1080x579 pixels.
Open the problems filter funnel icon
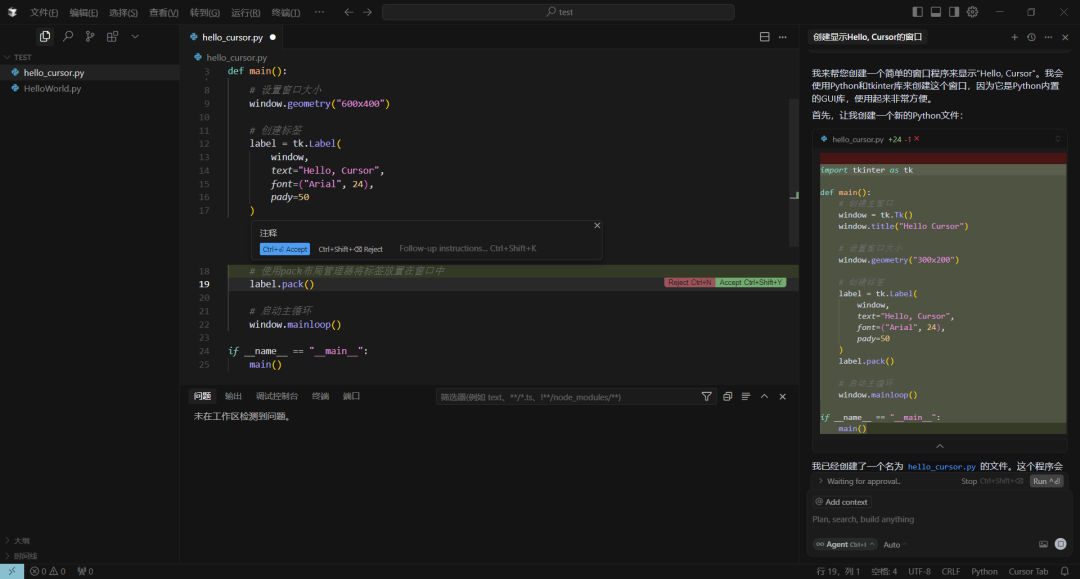coord(707,397)
